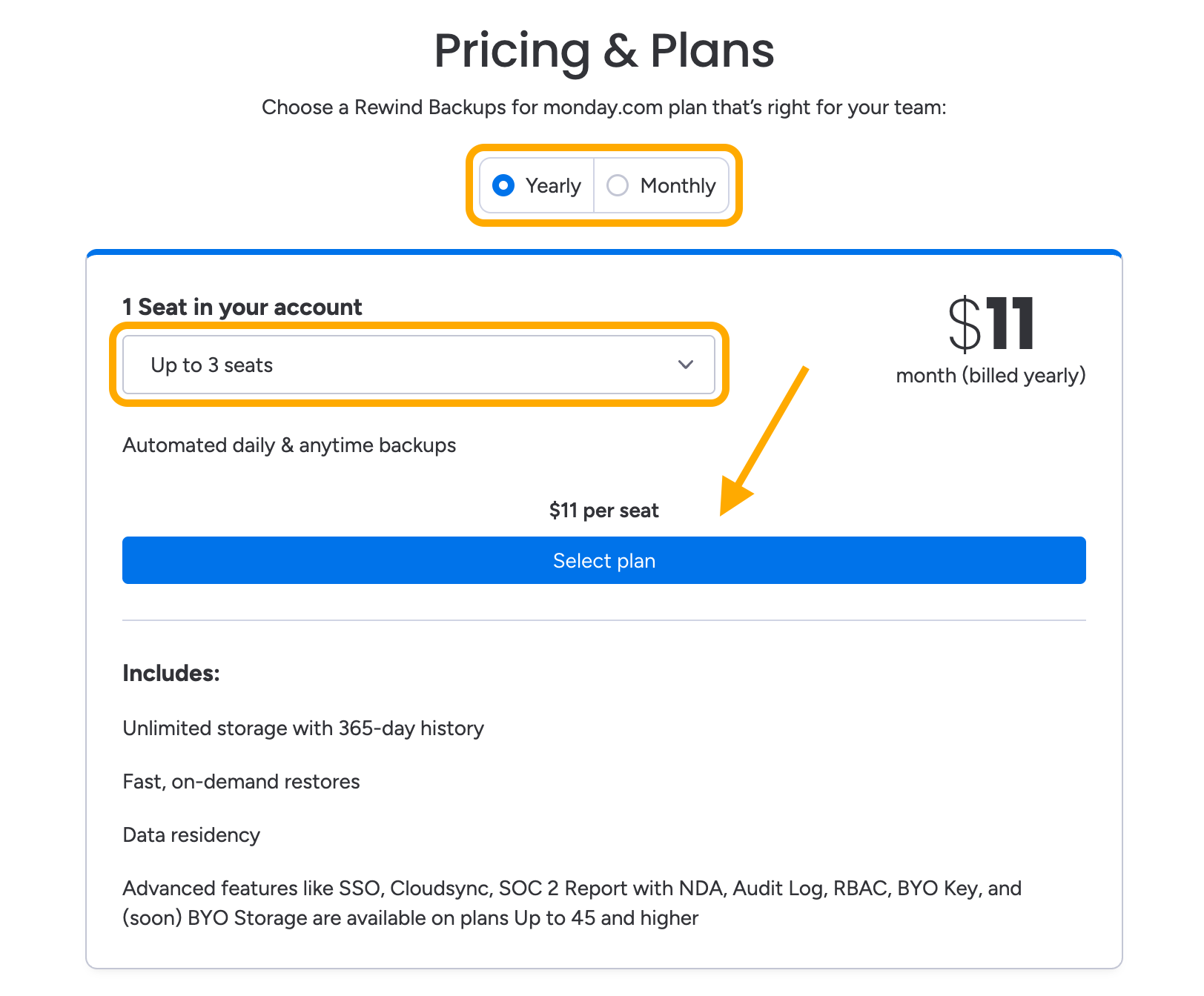Image resolution: width=1204 pixels, height=996 pixels.
Task: Select the Yearly billing radio button
Action: coord(503,185)
